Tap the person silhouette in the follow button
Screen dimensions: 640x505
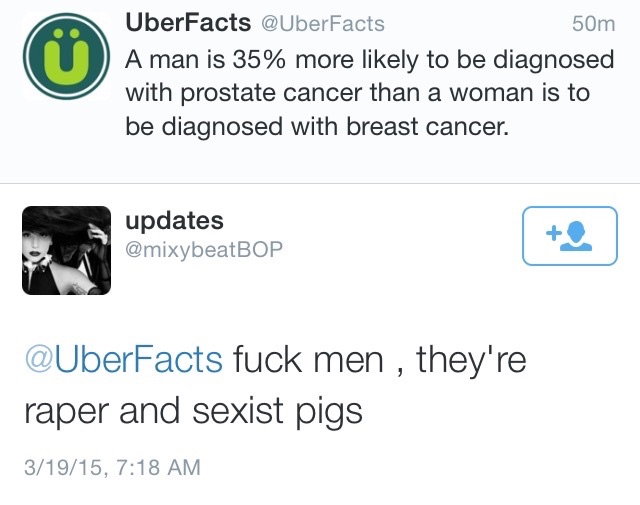click(x=576, y=236)
